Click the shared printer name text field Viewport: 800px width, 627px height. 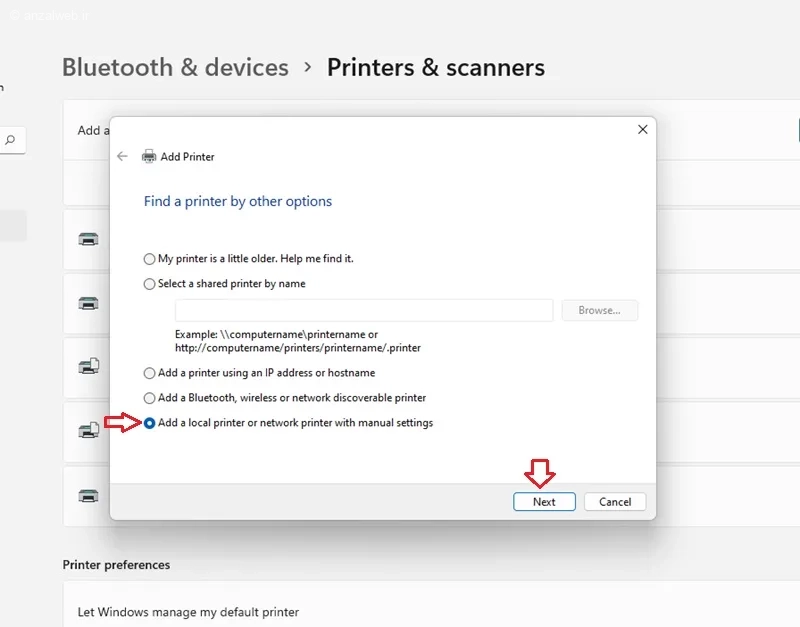[x=364, y=310]
